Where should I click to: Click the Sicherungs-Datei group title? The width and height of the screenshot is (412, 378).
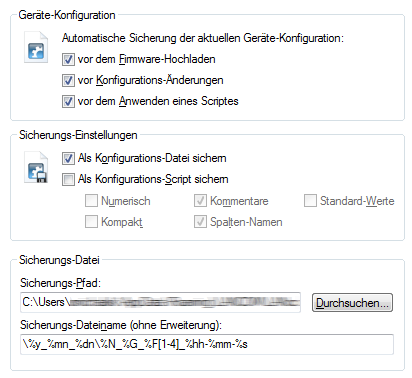point(59,260)
